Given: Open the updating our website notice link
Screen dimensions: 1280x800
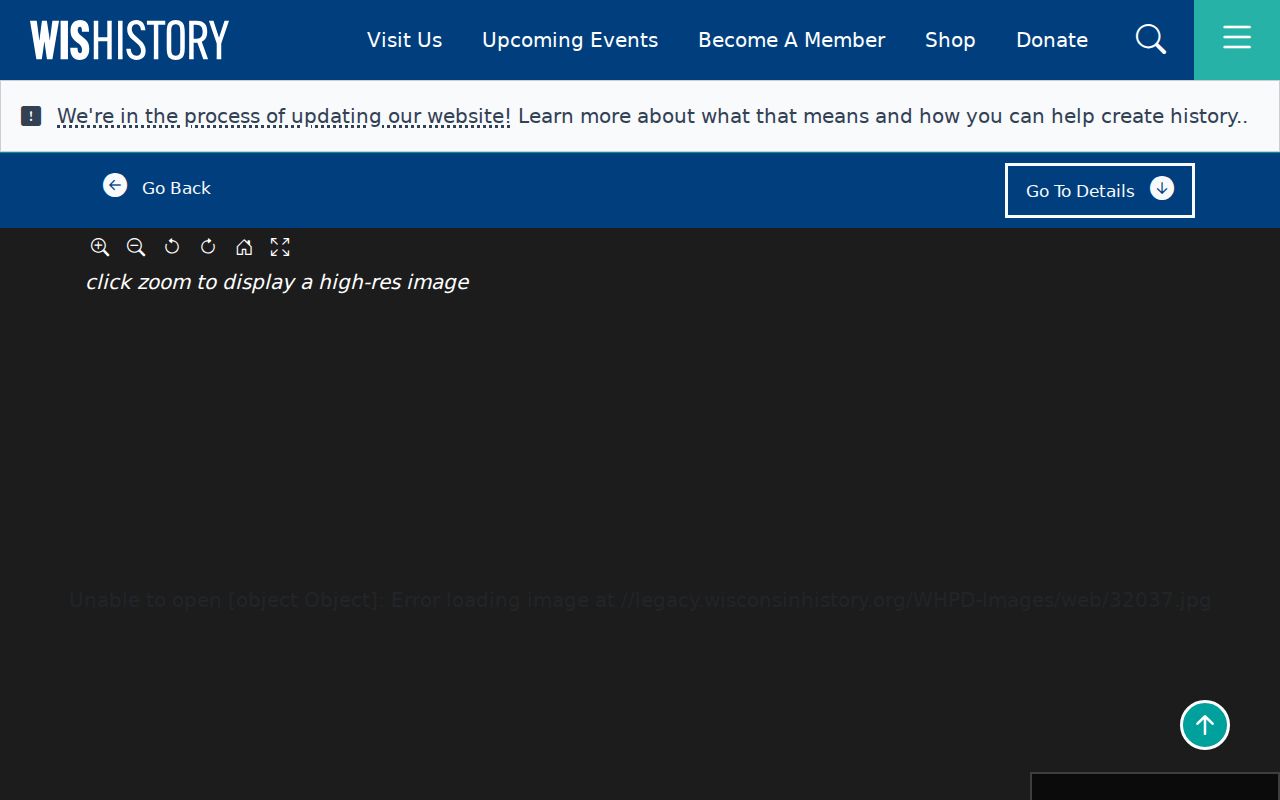Looking at the screenshot, I should tap(284, 116).
